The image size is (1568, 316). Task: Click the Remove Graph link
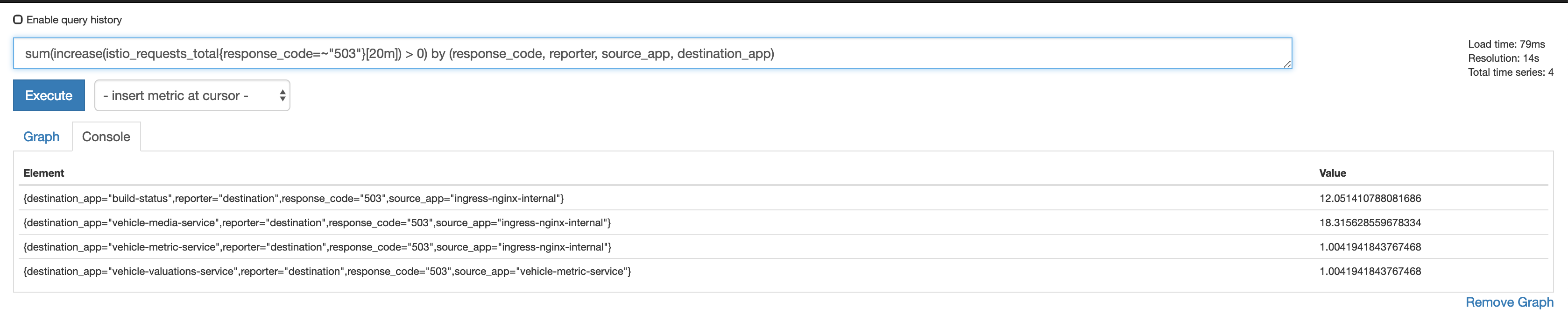pyautogui.click(x=1509, y=302)
